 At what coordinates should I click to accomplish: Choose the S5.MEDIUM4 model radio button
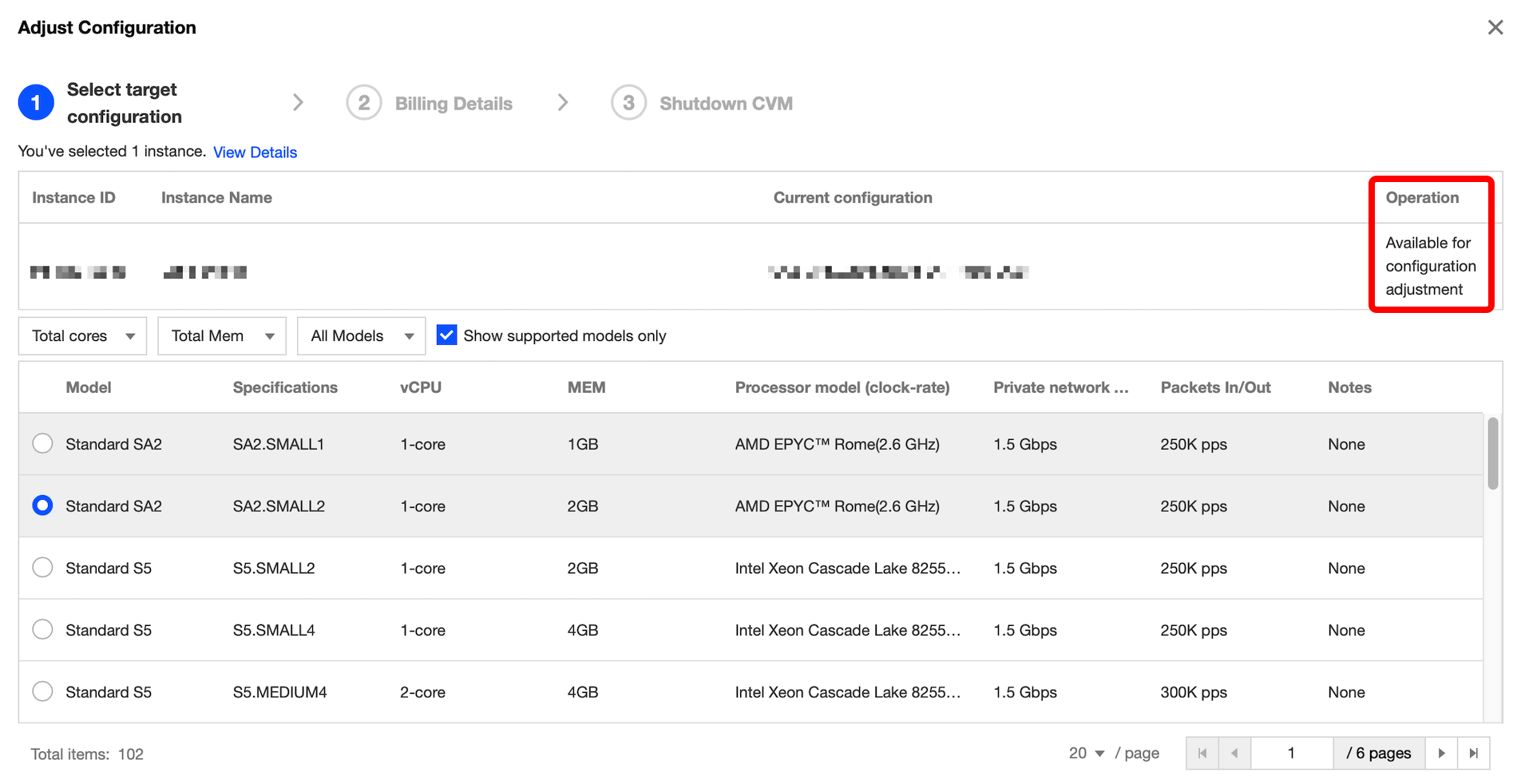[x=43, y=691]
